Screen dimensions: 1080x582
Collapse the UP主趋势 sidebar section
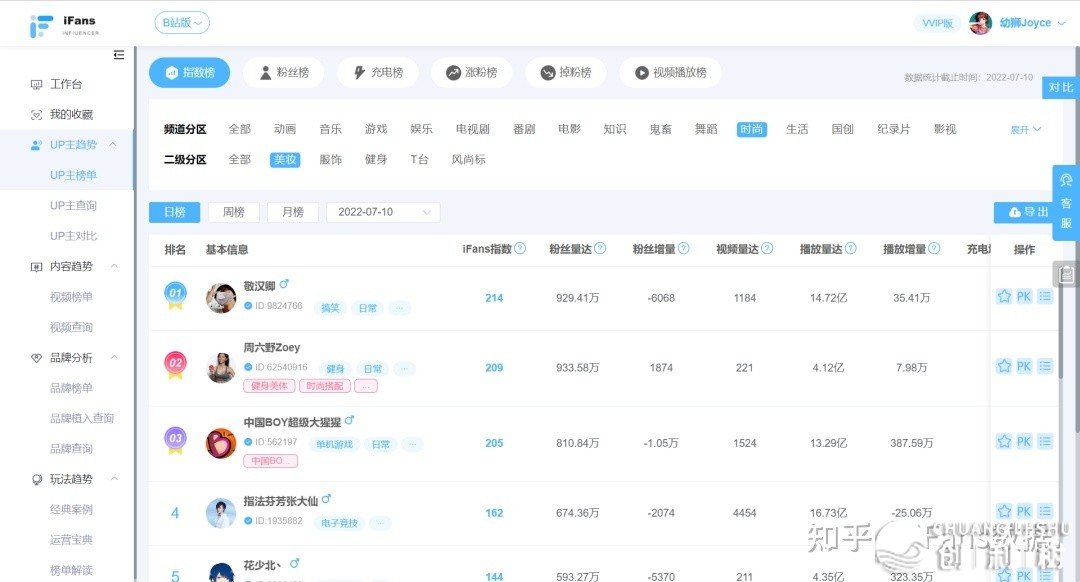click(x=113, y=145)
